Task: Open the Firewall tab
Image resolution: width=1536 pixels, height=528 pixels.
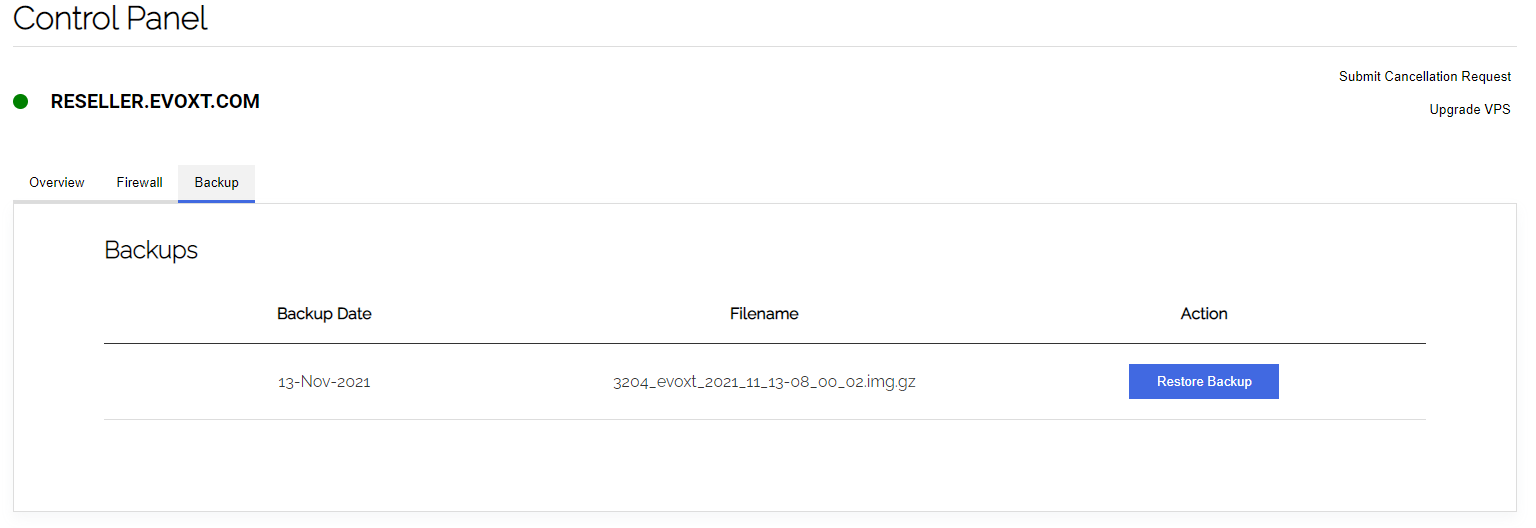Action: [139, 183]
